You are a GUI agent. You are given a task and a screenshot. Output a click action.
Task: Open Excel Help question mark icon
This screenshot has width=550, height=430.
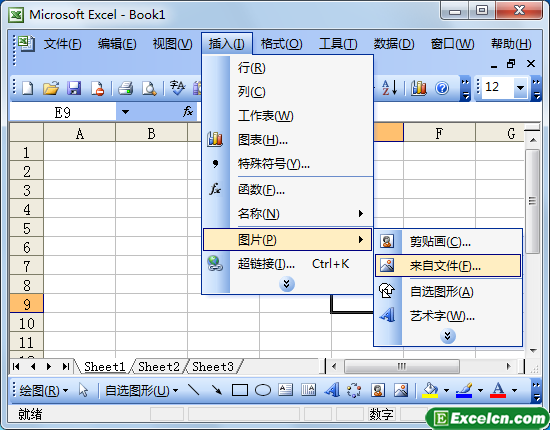pyautogui.click(x=442, y=88)
